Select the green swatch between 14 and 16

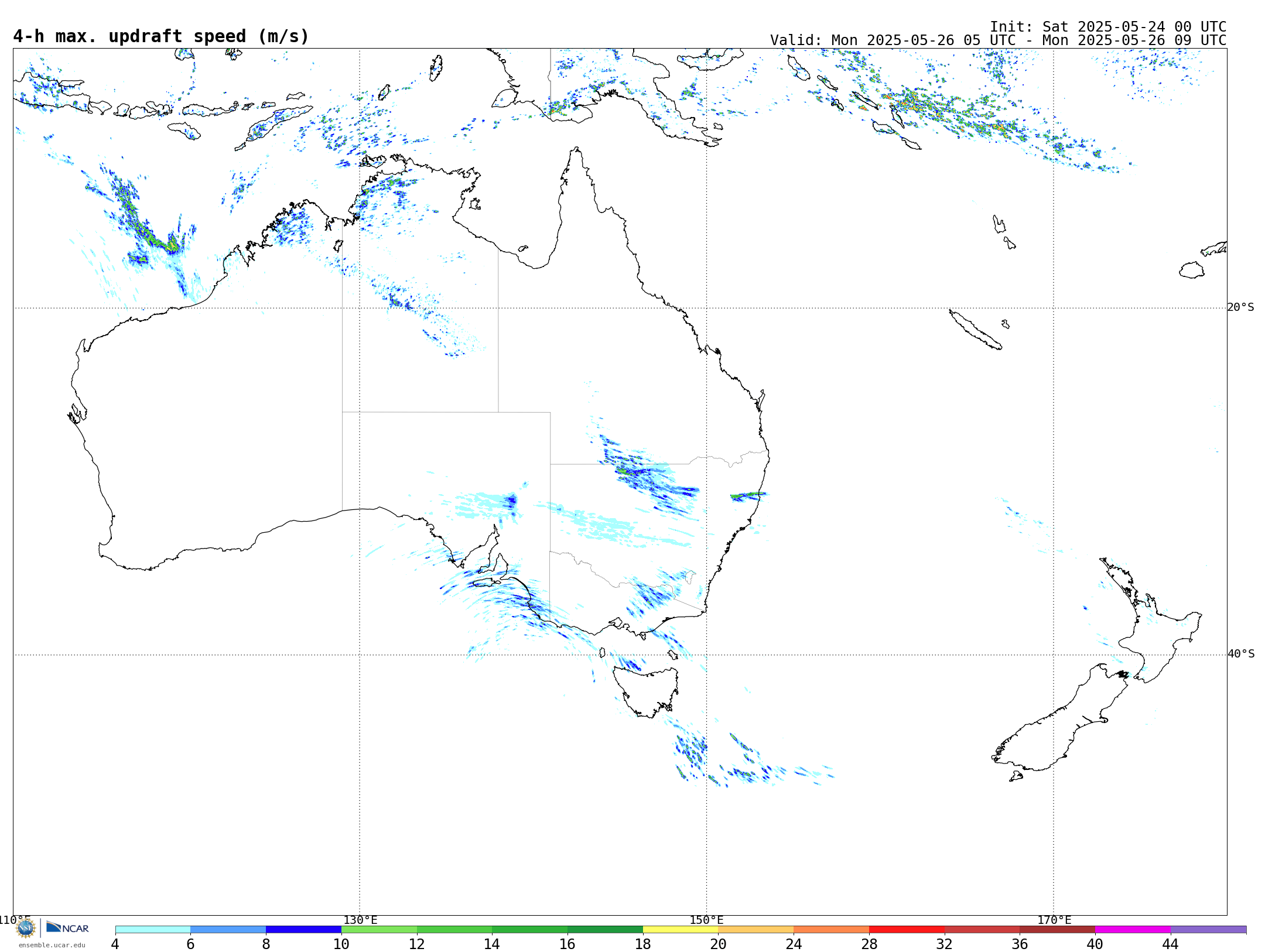pyautogui.click(x=530, y=930)
